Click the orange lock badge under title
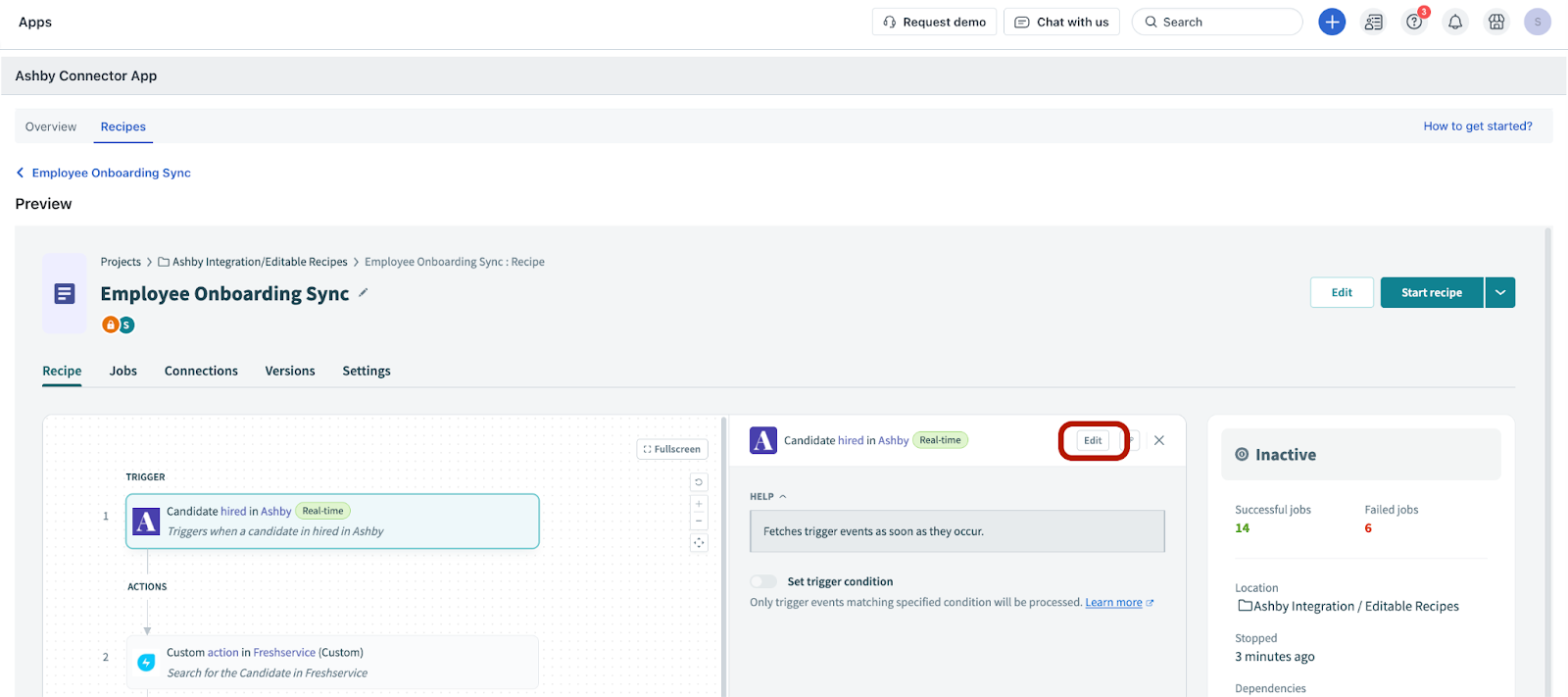 111,324
